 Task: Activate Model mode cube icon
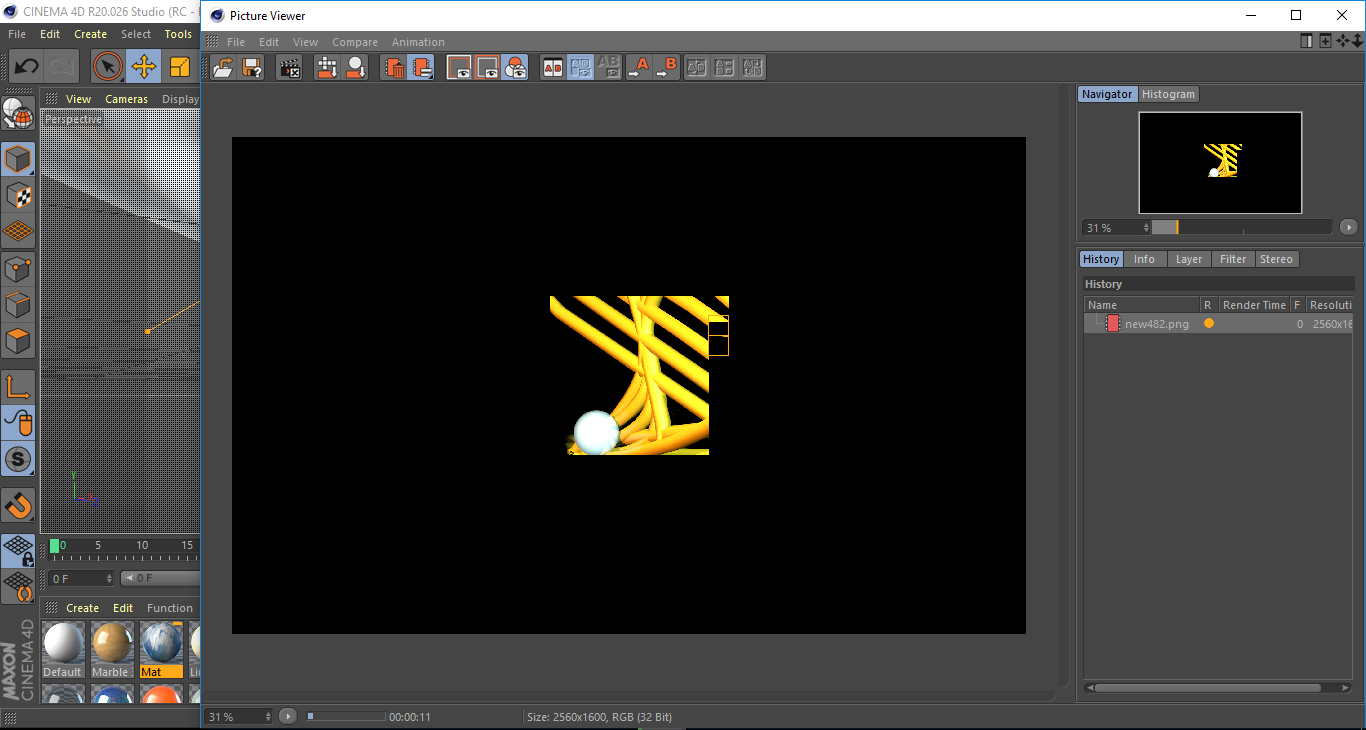[x=18, y=159]
